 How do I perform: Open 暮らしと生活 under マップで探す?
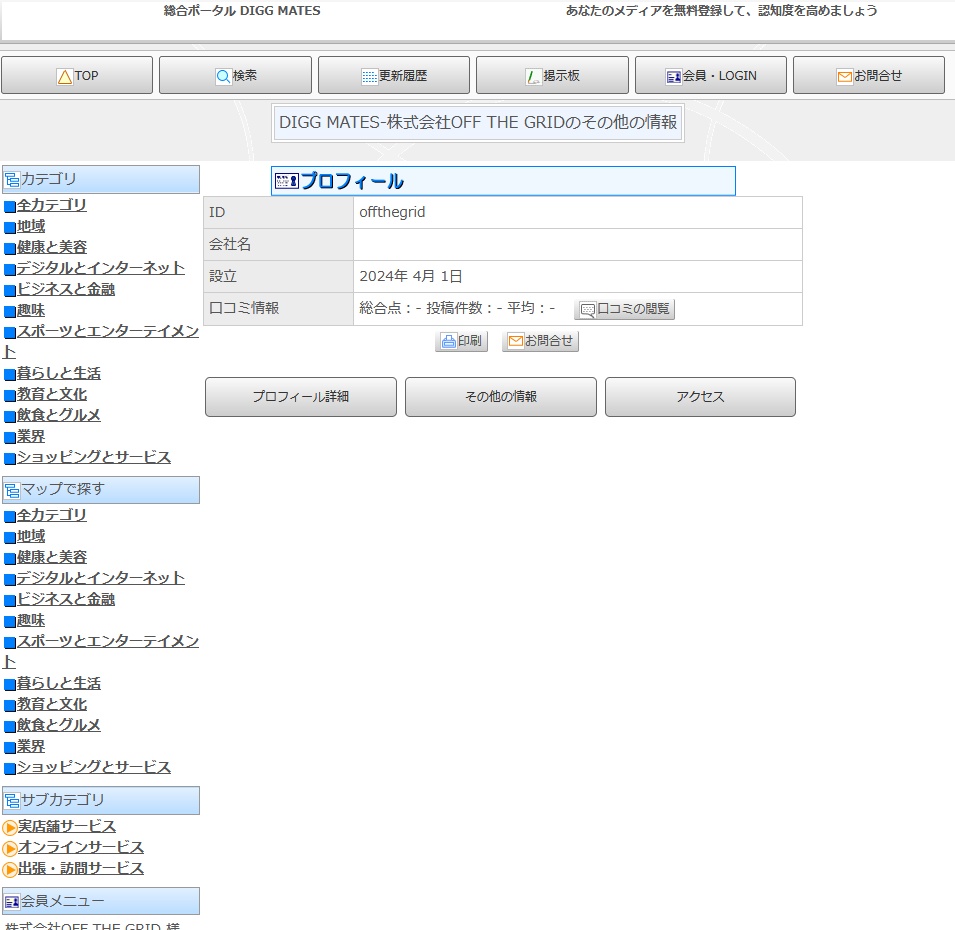point(59,683)
